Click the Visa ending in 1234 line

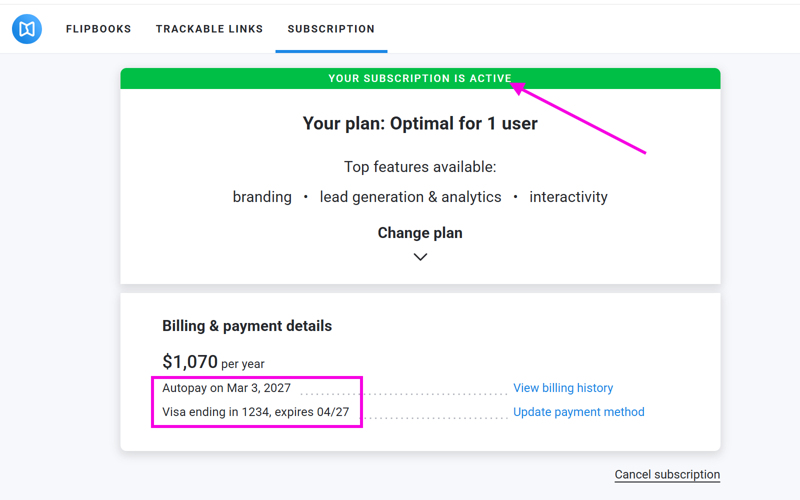tap(255, 412)
